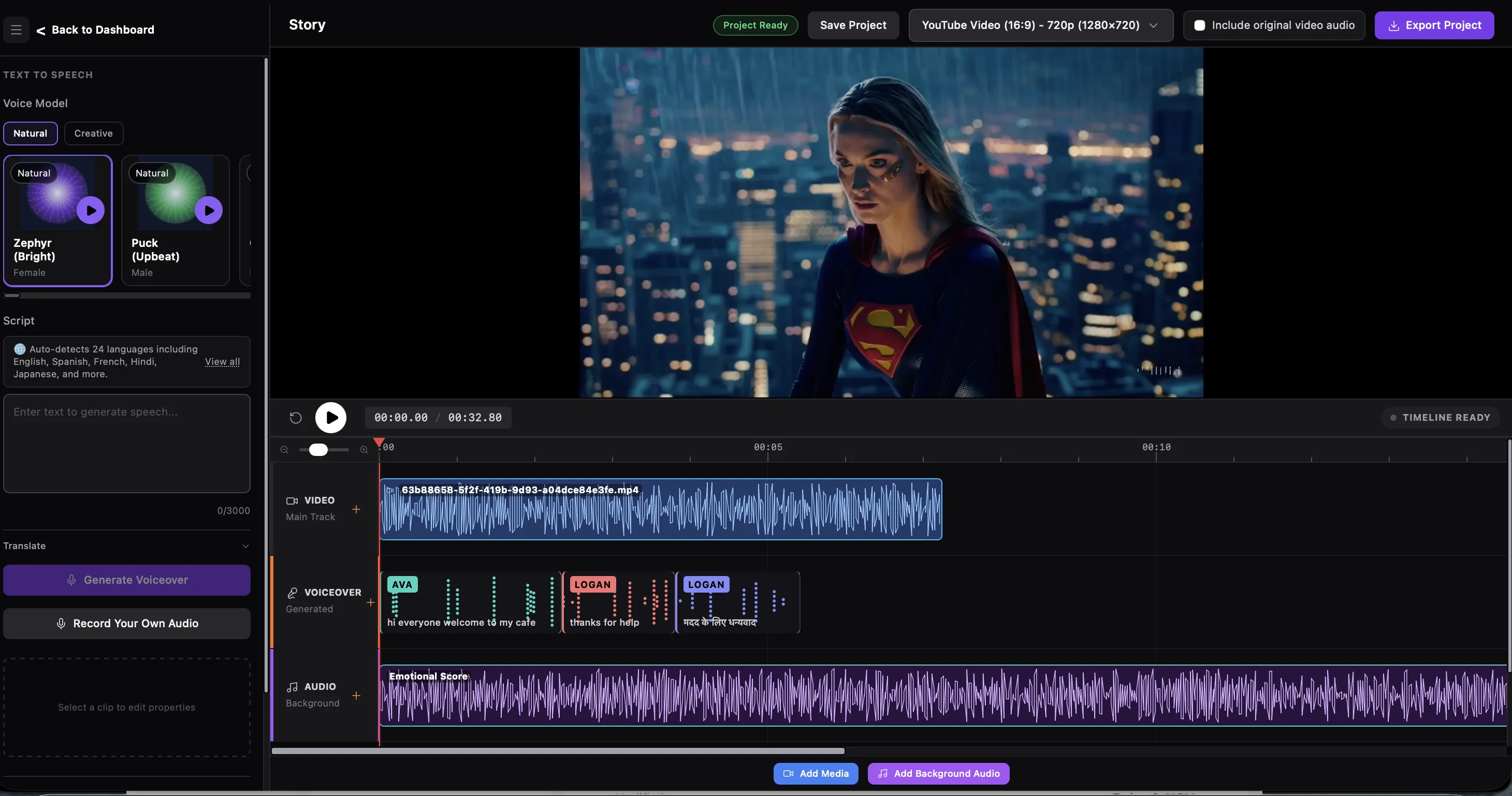Click Record Your Own Audio

pos(127,623)
